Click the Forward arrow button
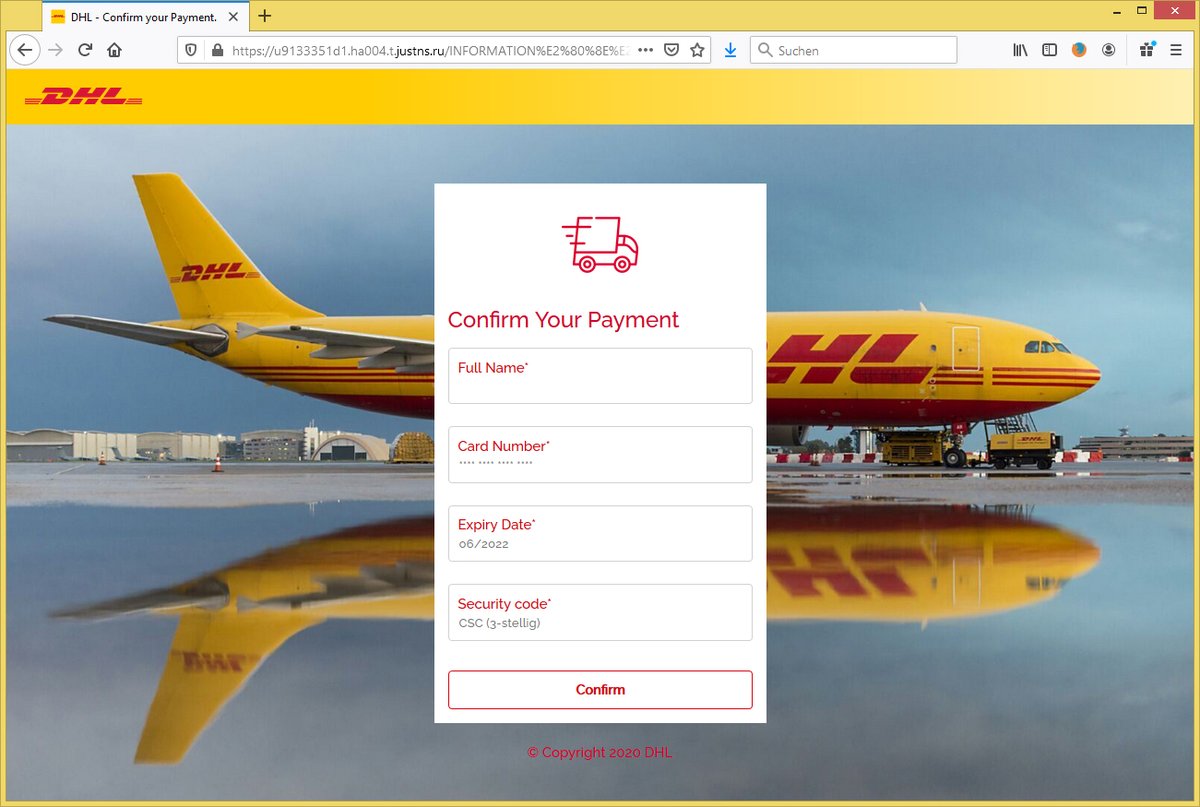The image size is (1200, 807). (x=55, y=50)
